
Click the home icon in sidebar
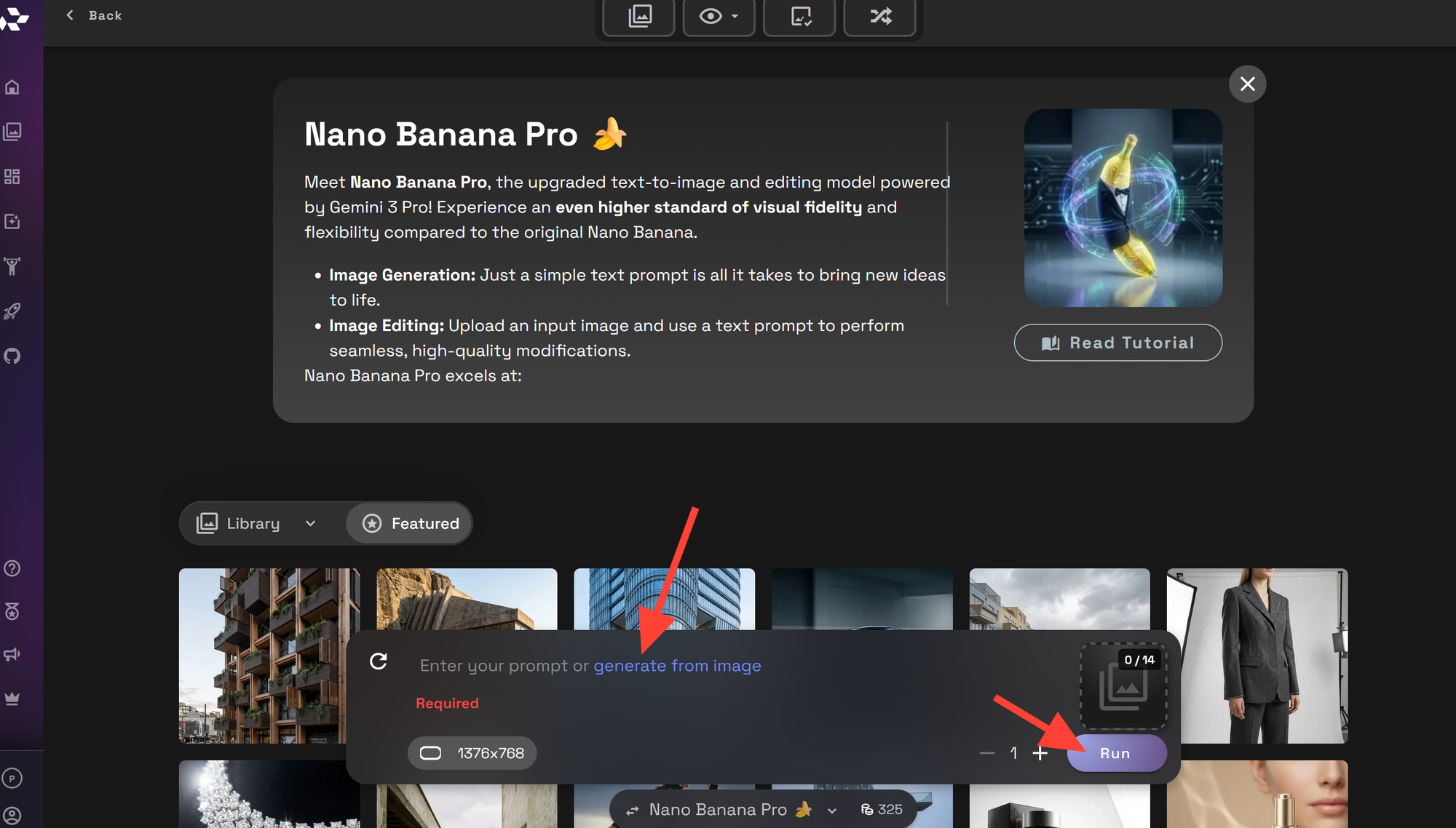(12, 87)
